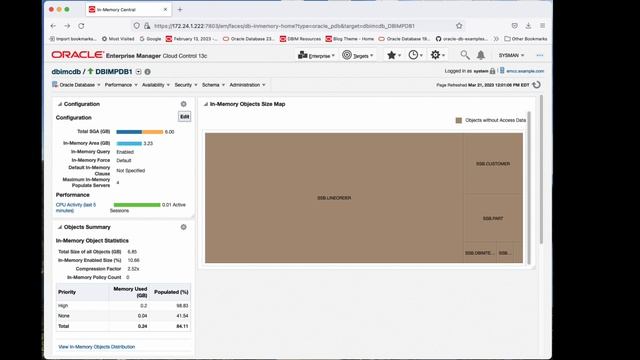The height and width of the screenshot is (360, 640).
Task: Click the Oracle logo
Action: 77,55
